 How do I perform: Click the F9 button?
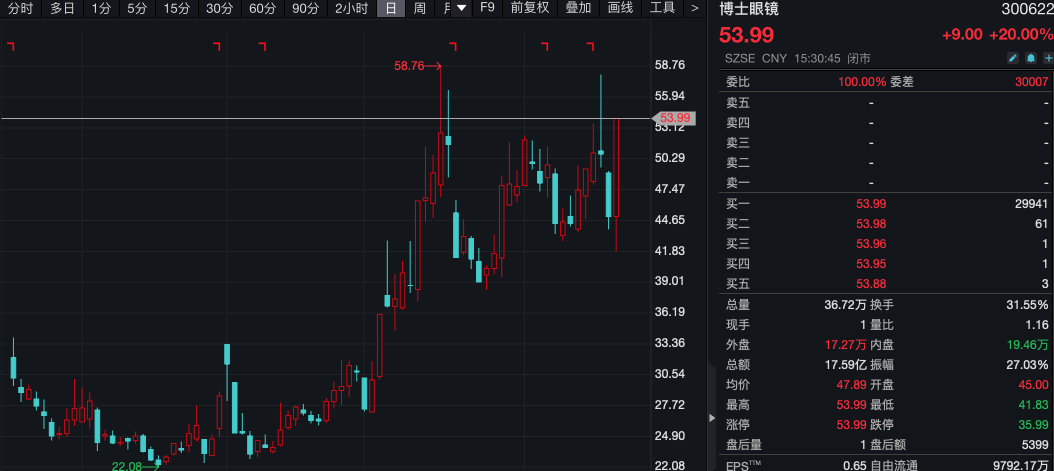point(487,9)
